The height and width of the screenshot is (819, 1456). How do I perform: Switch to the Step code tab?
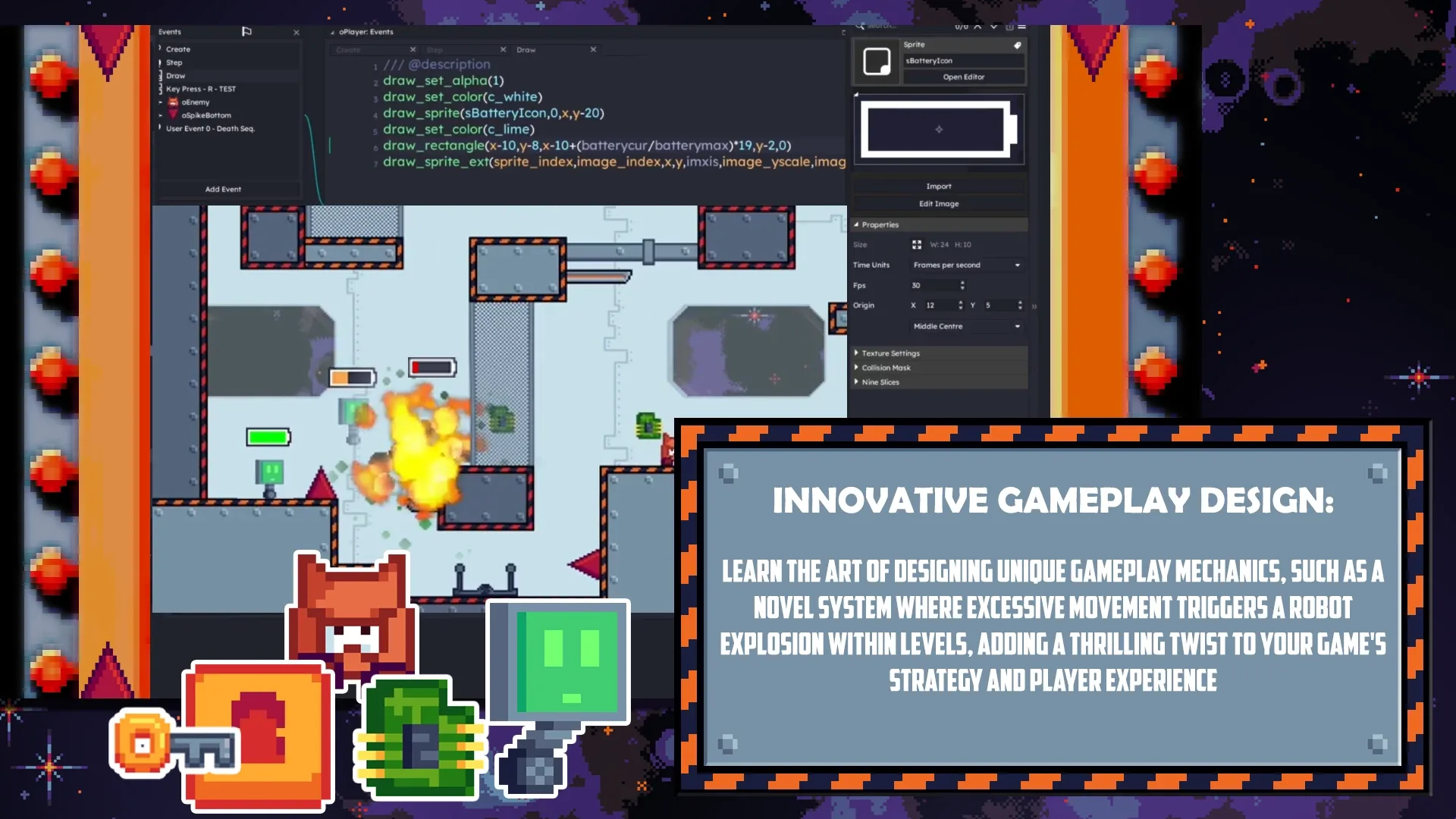434,49
